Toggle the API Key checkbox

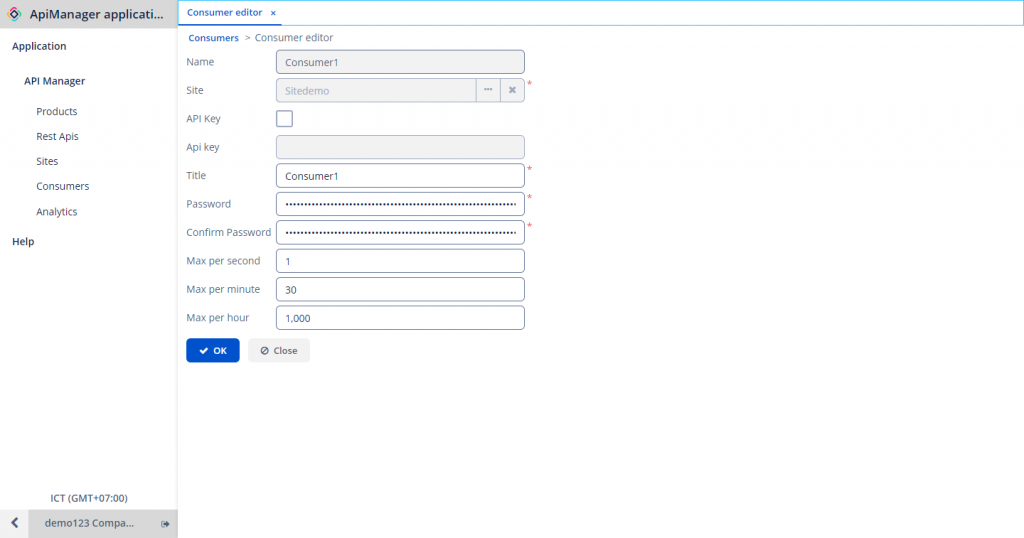coord(284,119)
